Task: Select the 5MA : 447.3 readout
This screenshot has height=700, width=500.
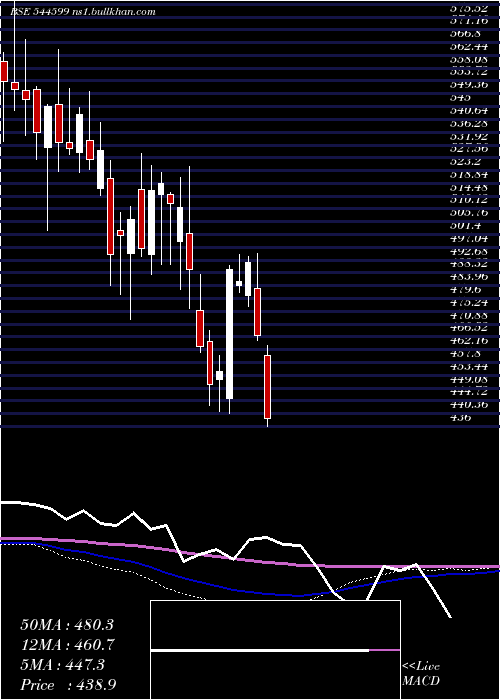Action: [62, 665]
